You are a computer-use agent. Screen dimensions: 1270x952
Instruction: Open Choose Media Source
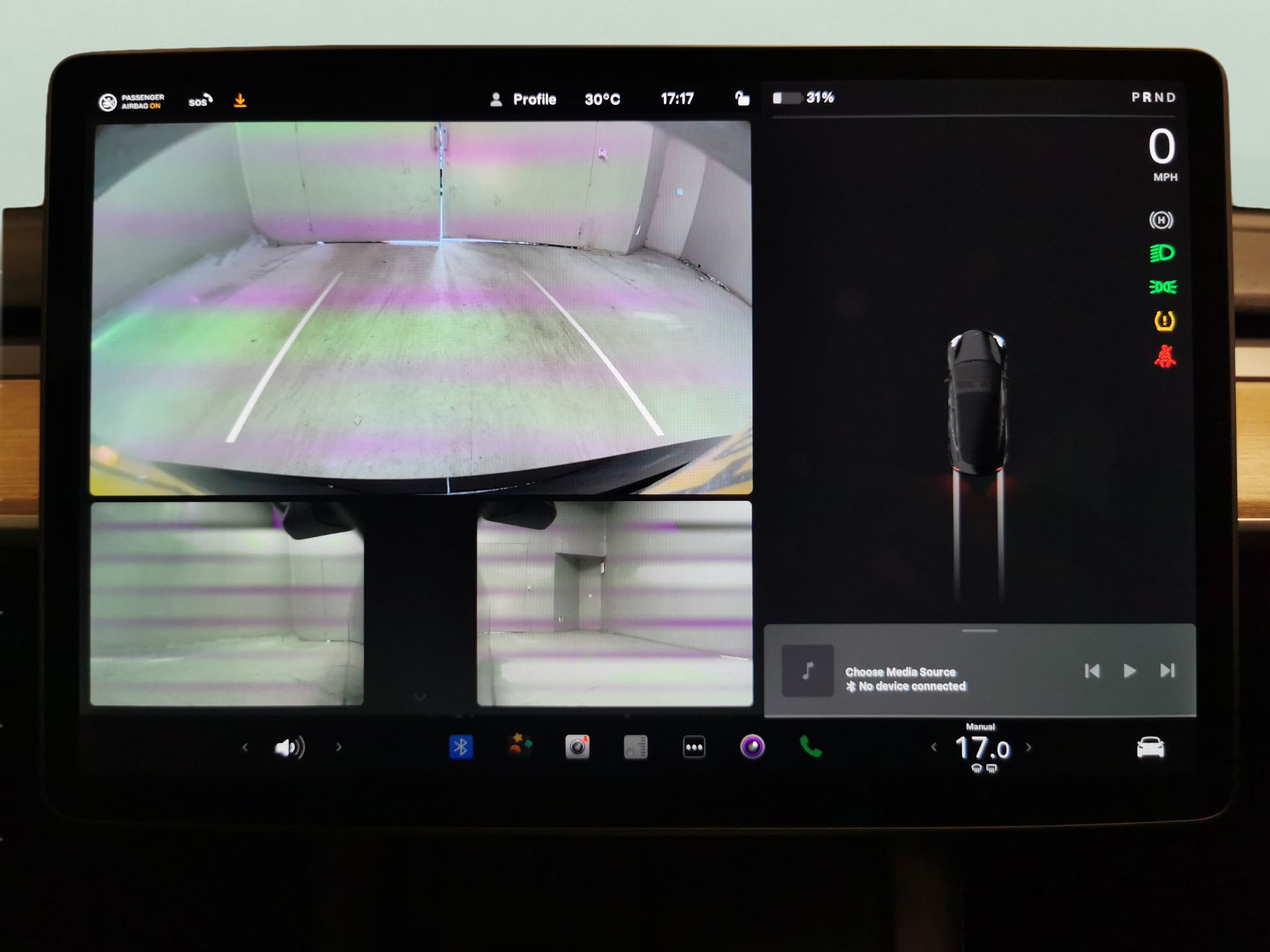tap(900, 672)
